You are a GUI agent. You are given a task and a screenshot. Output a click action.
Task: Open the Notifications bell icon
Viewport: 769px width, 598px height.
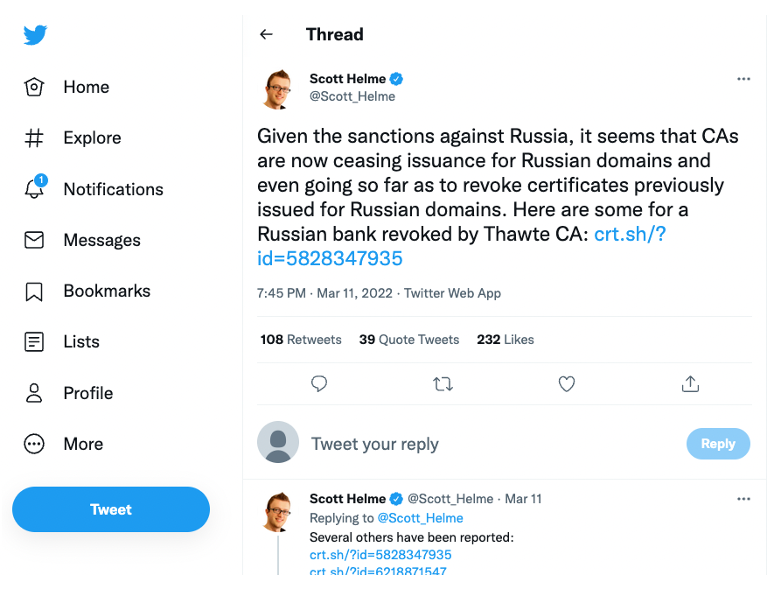35,188
